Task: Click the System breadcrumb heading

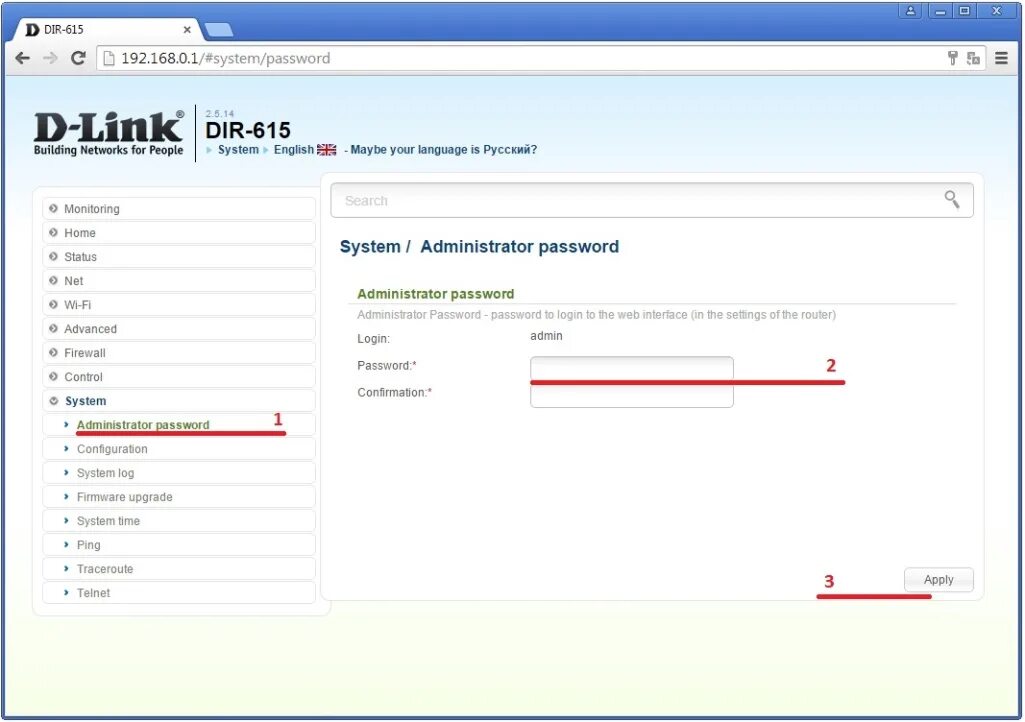Action: point(370,247)
